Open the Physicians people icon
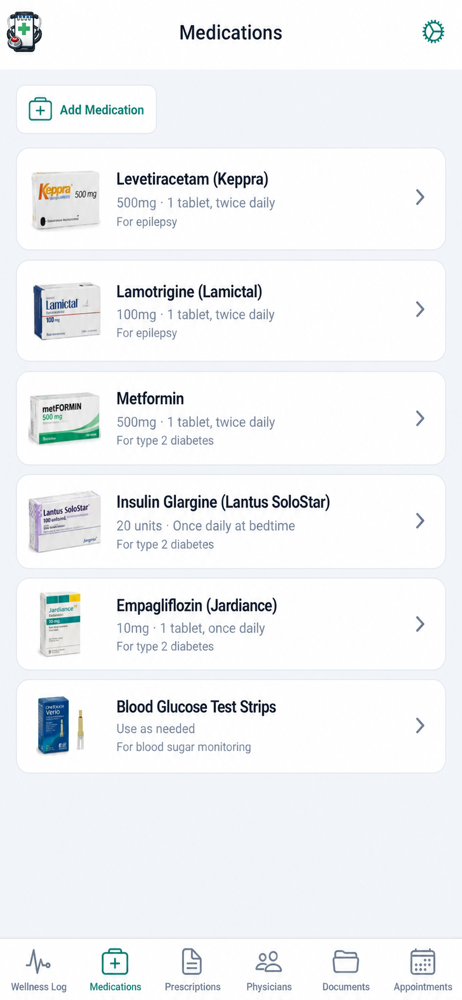The width and height of the screenshot is (462, 1000). [x=269, y=961]
